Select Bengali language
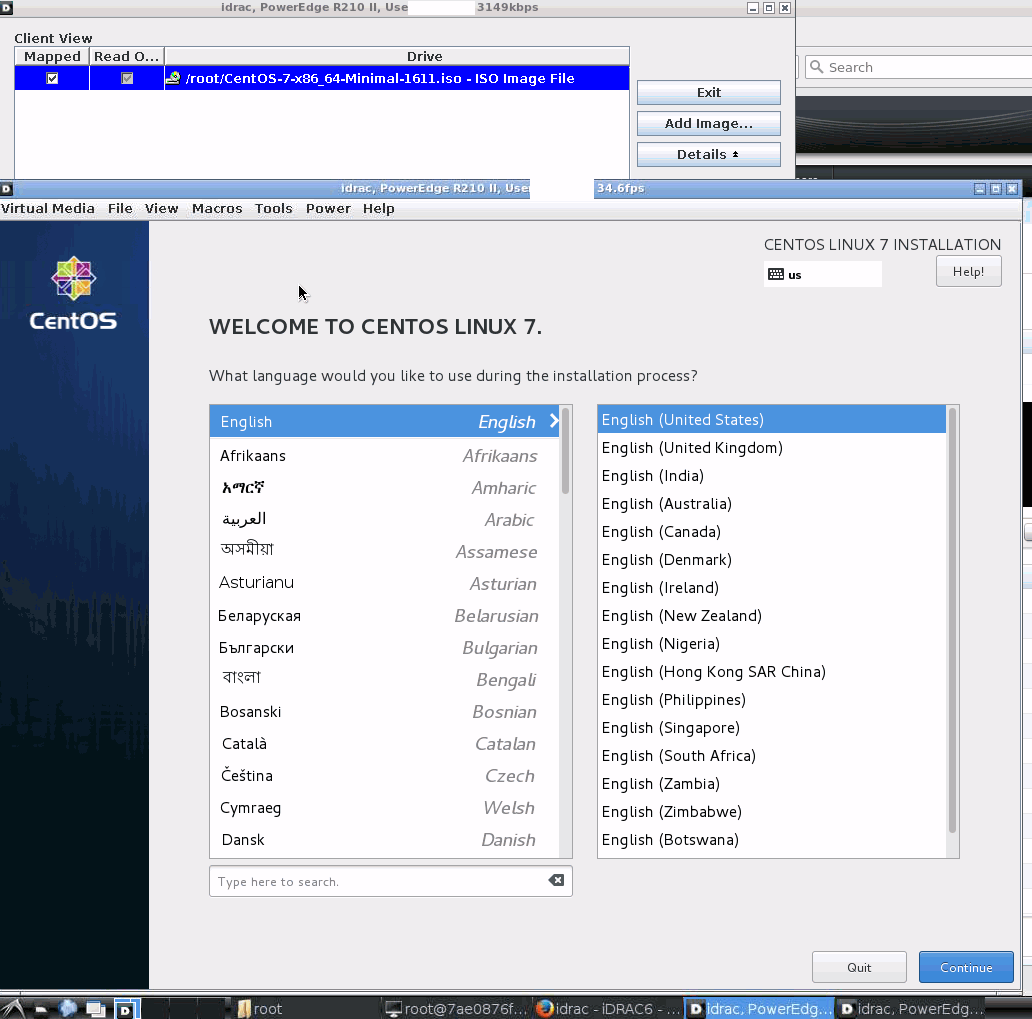Image resolution: width=1032 pixels, height=1019 pixels. pos(384,679)
